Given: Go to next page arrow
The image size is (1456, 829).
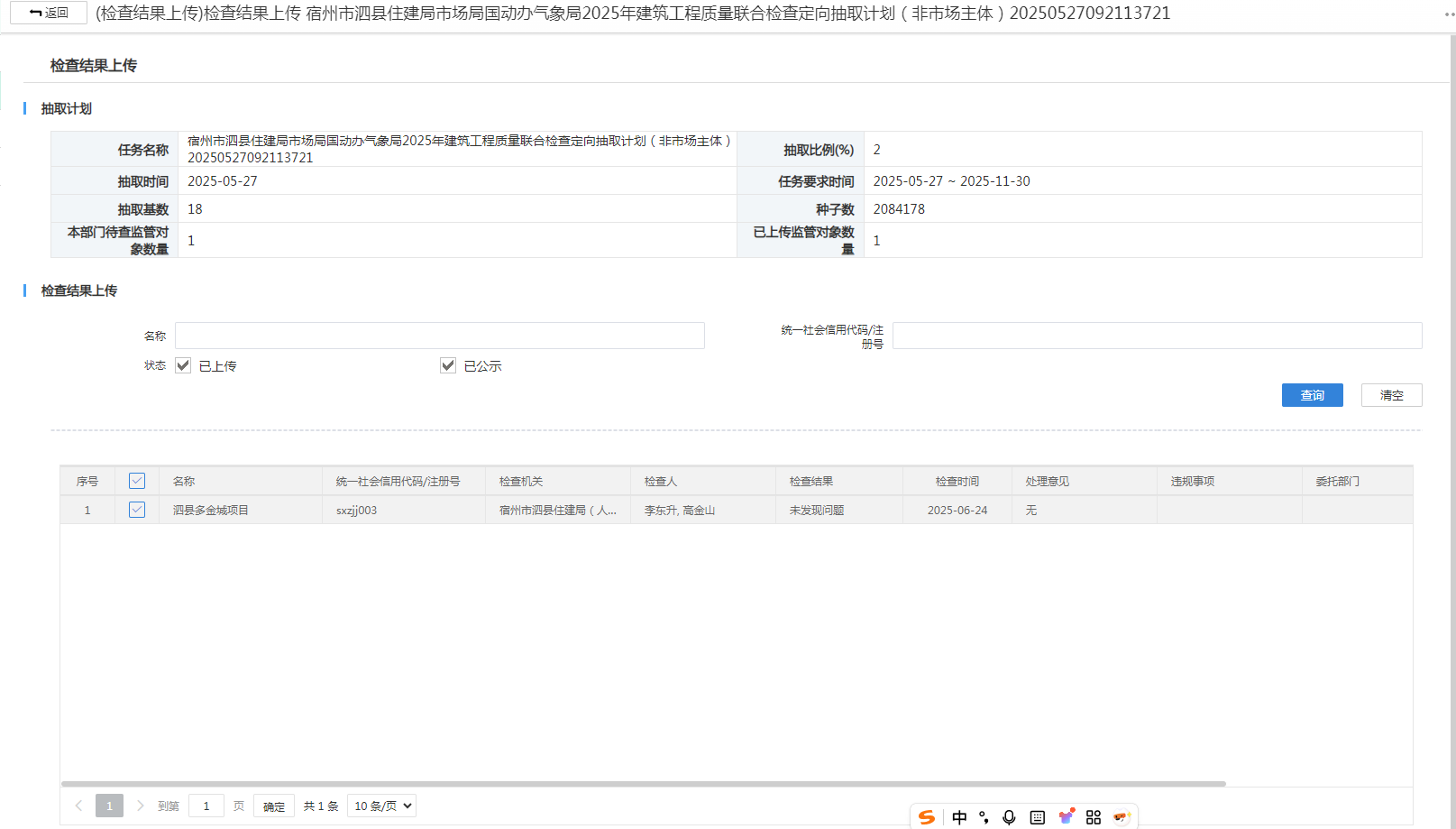Looking at the screenshot, I should tap(140, 806).
